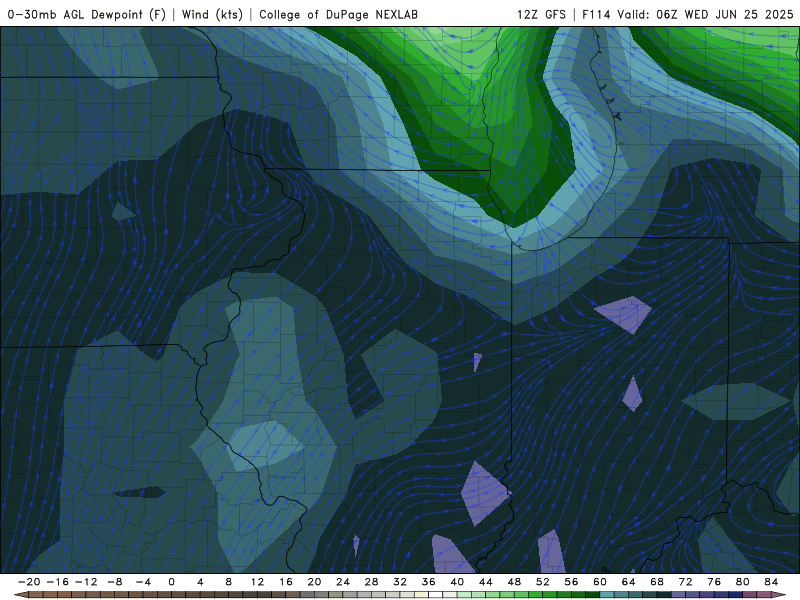800x600 pixels.
Task: Click the 0 label on the color scale
Action: coord(171,582)
